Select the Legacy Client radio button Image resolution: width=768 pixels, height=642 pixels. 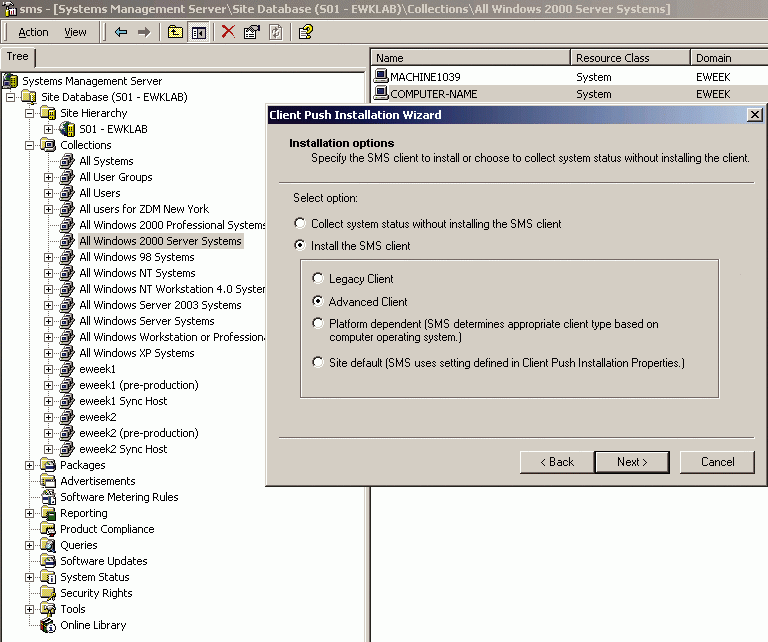coord(318,278)
